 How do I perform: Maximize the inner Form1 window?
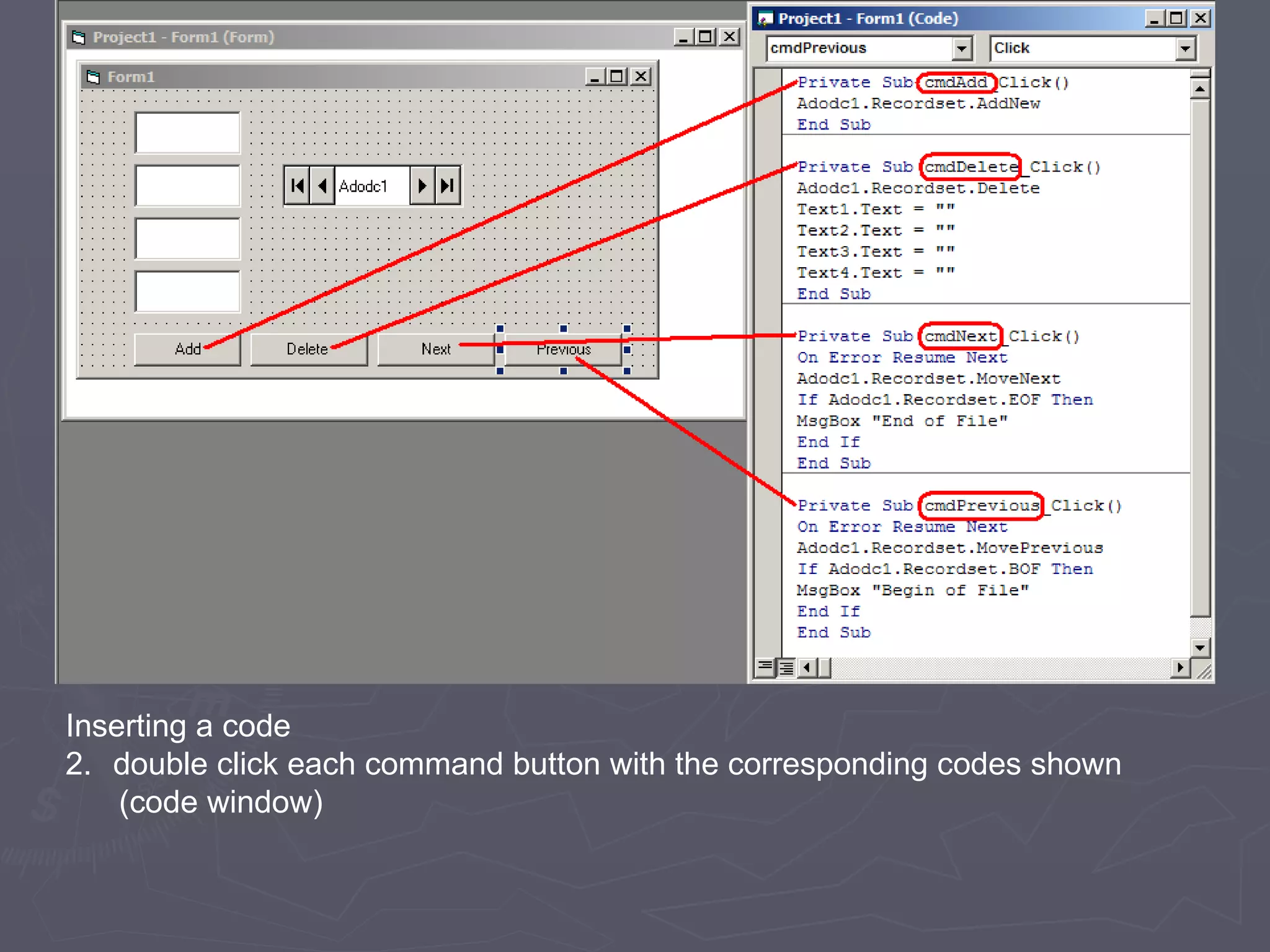coord(616,76)
